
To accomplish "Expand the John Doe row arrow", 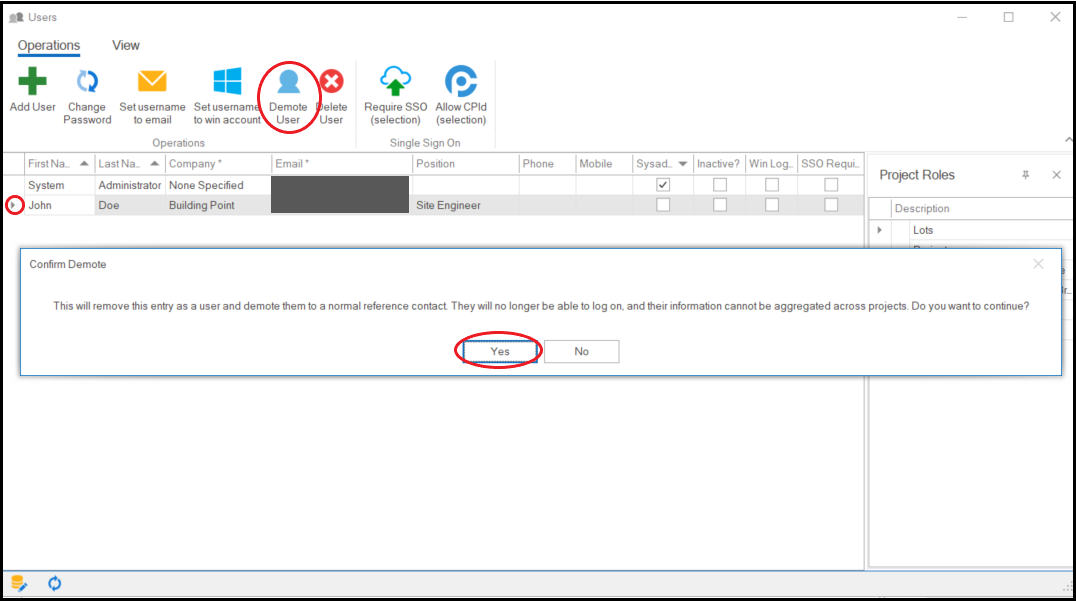I will click(x=14, y=205).
